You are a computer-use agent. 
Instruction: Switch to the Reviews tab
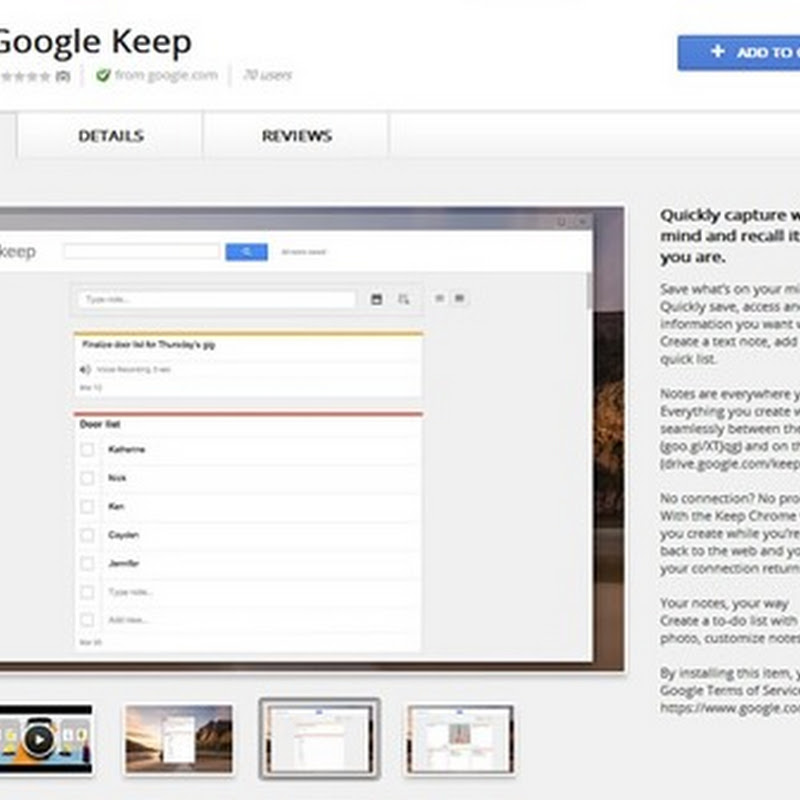[x=297, y=136]
